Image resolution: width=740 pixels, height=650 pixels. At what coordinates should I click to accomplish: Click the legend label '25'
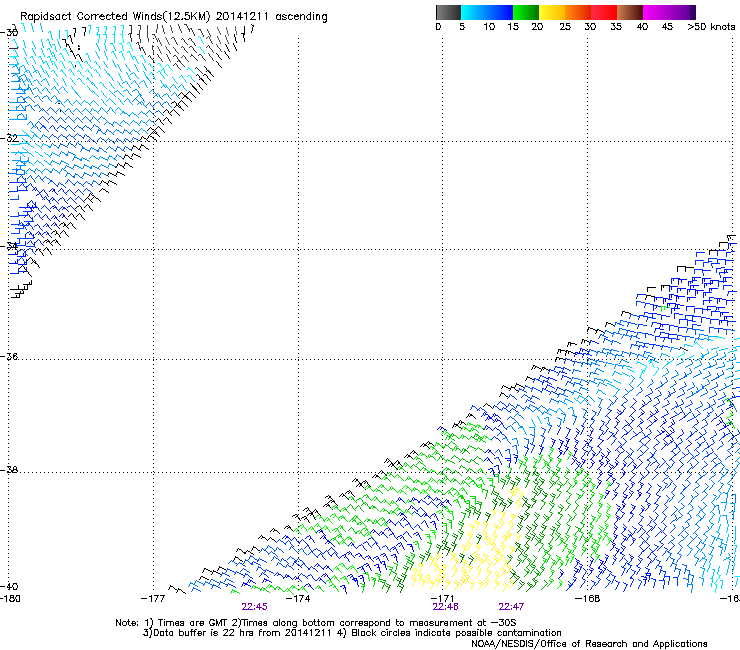tap(565, 27)
